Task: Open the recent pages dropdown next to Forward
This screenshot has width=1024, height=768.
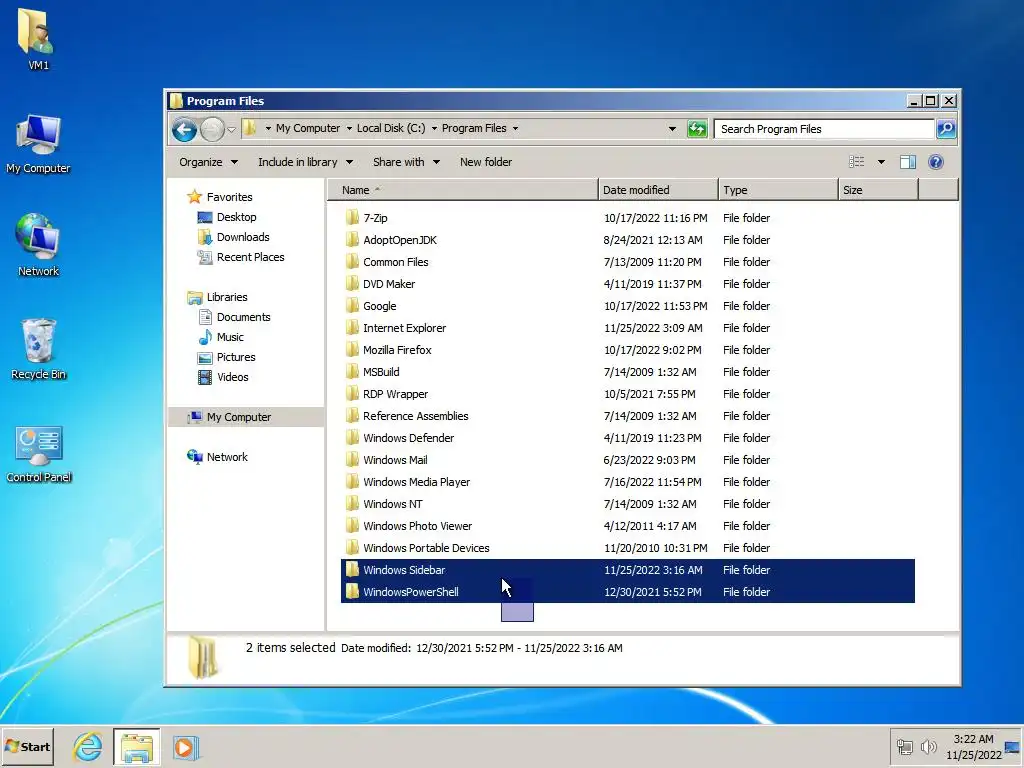Action: pos(231,130)
